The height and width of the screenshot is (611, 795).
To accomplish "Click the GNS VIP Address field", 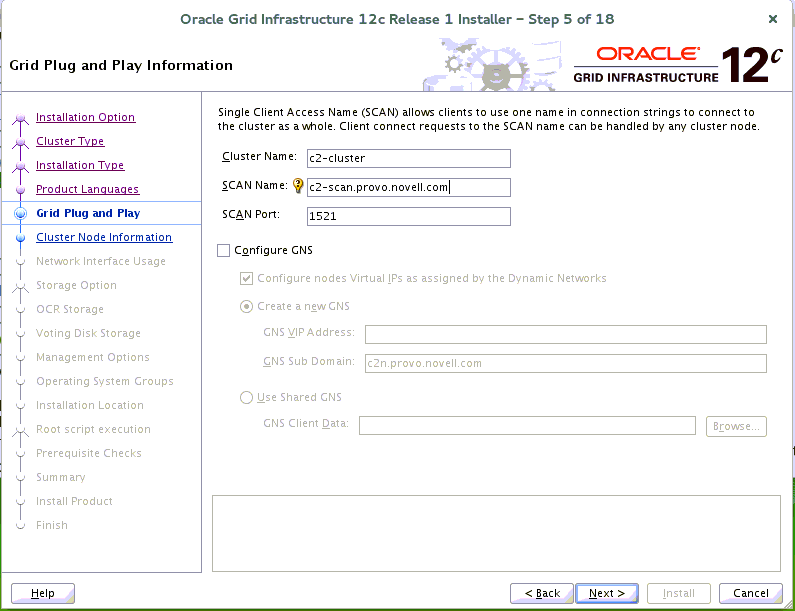I will (x=566, y=334).
